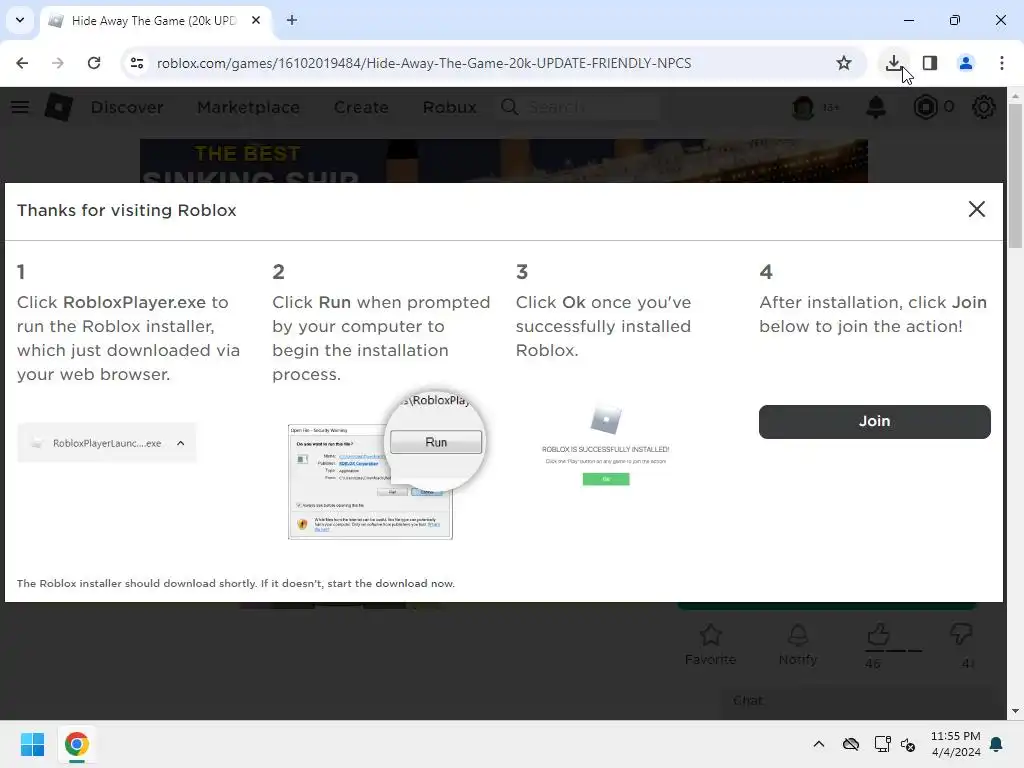Open the tab search dropdown

point(20,20)
